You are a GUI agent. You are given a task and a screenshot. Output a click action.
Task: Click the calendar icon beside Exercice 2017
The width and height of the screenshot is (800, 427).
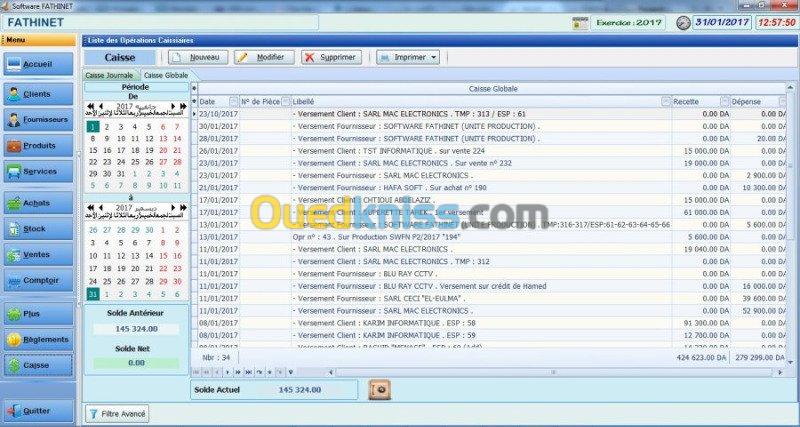point(580,23)
